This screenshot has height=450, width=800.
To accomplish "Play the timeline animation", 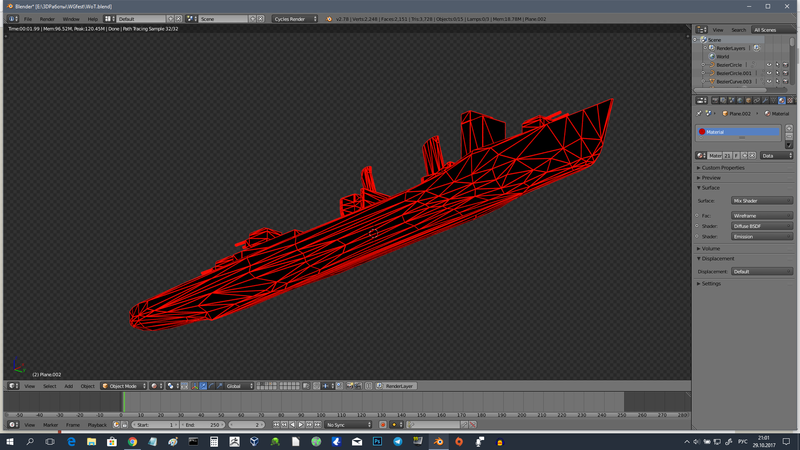I will point(301,424).
